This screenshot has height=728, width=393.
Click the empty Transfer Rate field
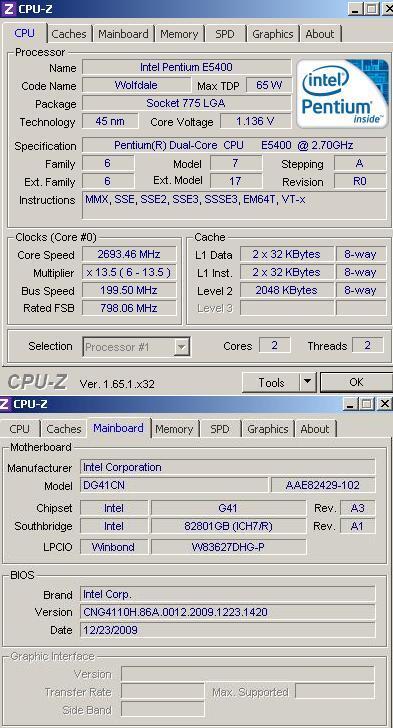coord(163,691)
